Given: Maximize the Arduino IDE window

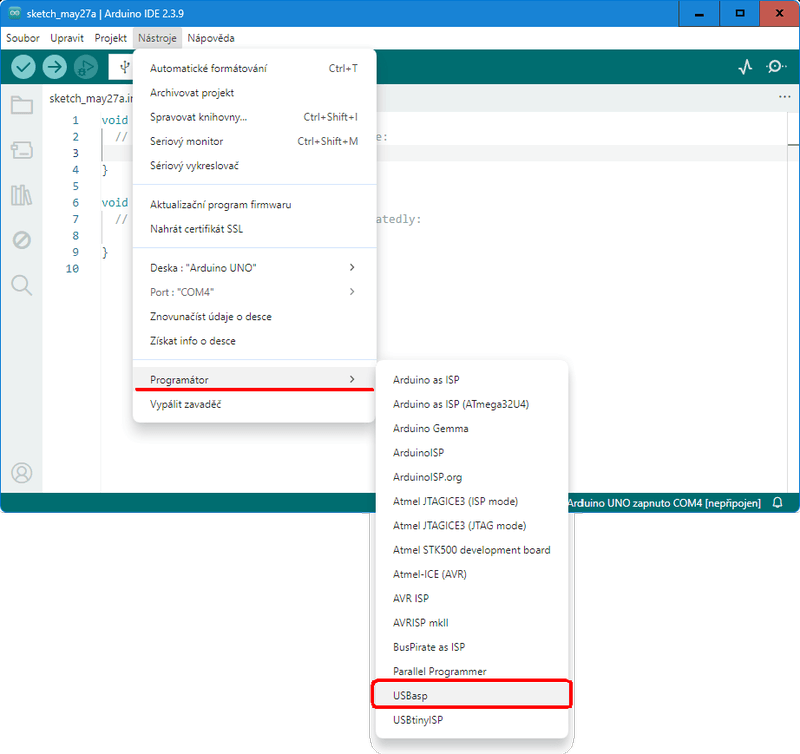Looking at the screenshot, I should coord(739,14).
